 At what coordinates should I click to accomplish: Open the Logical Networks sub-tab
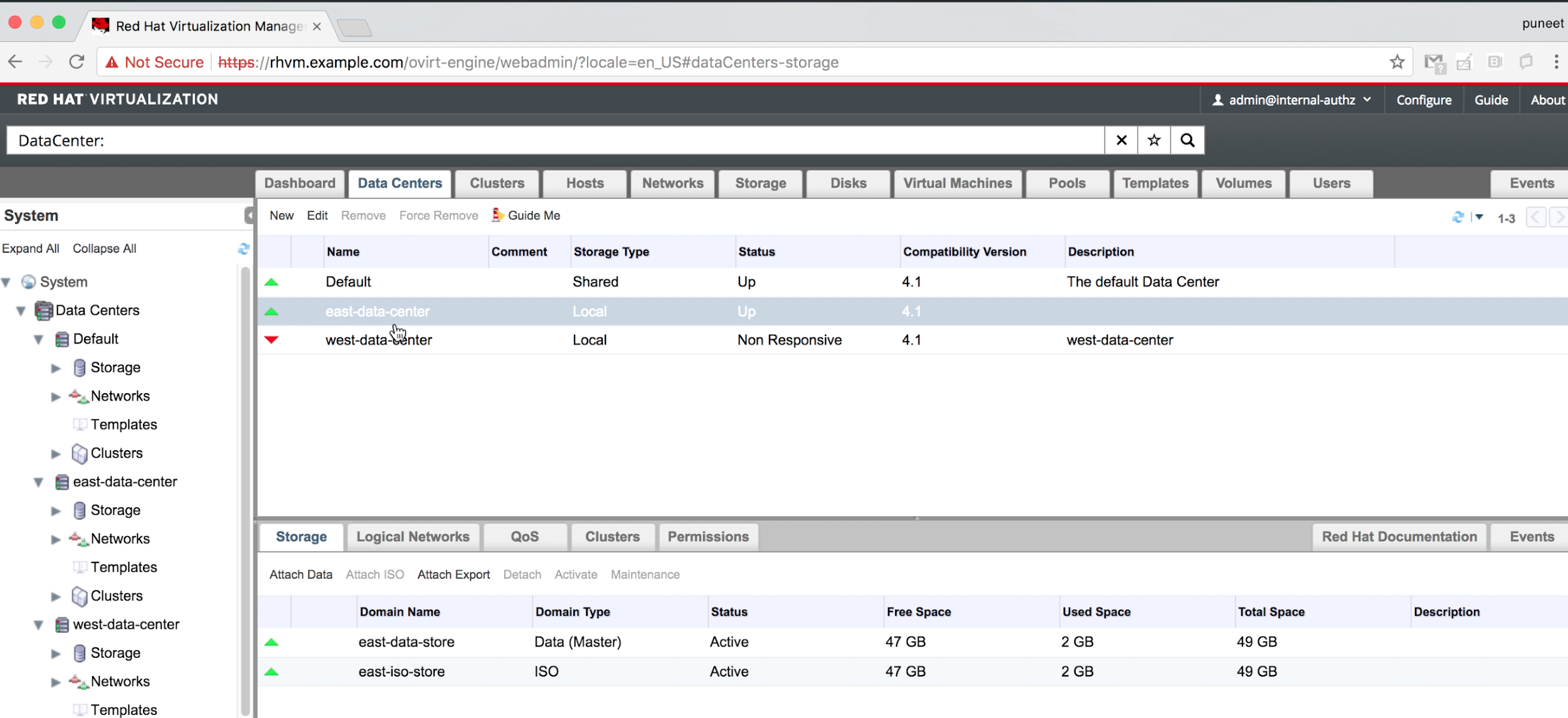click(413, 537)
